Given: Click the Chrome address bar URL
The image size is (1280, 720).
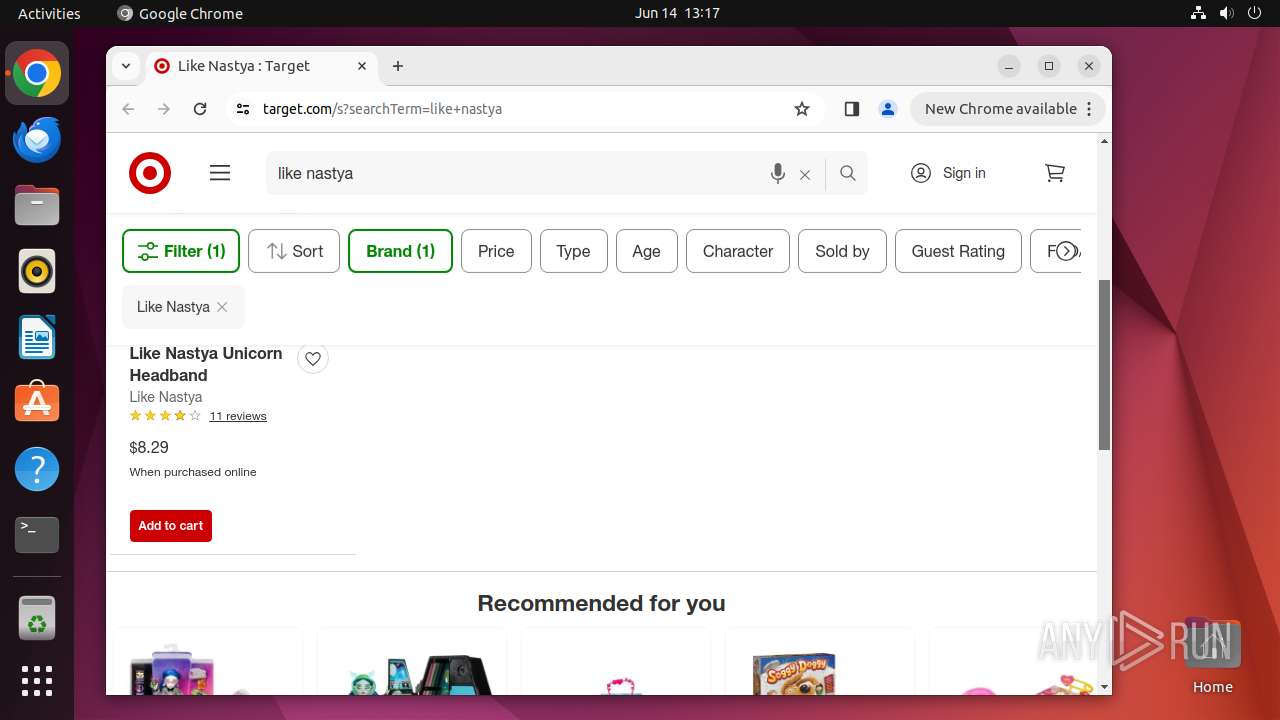Looking at the screenshot, I should click(x=382, y=109).
